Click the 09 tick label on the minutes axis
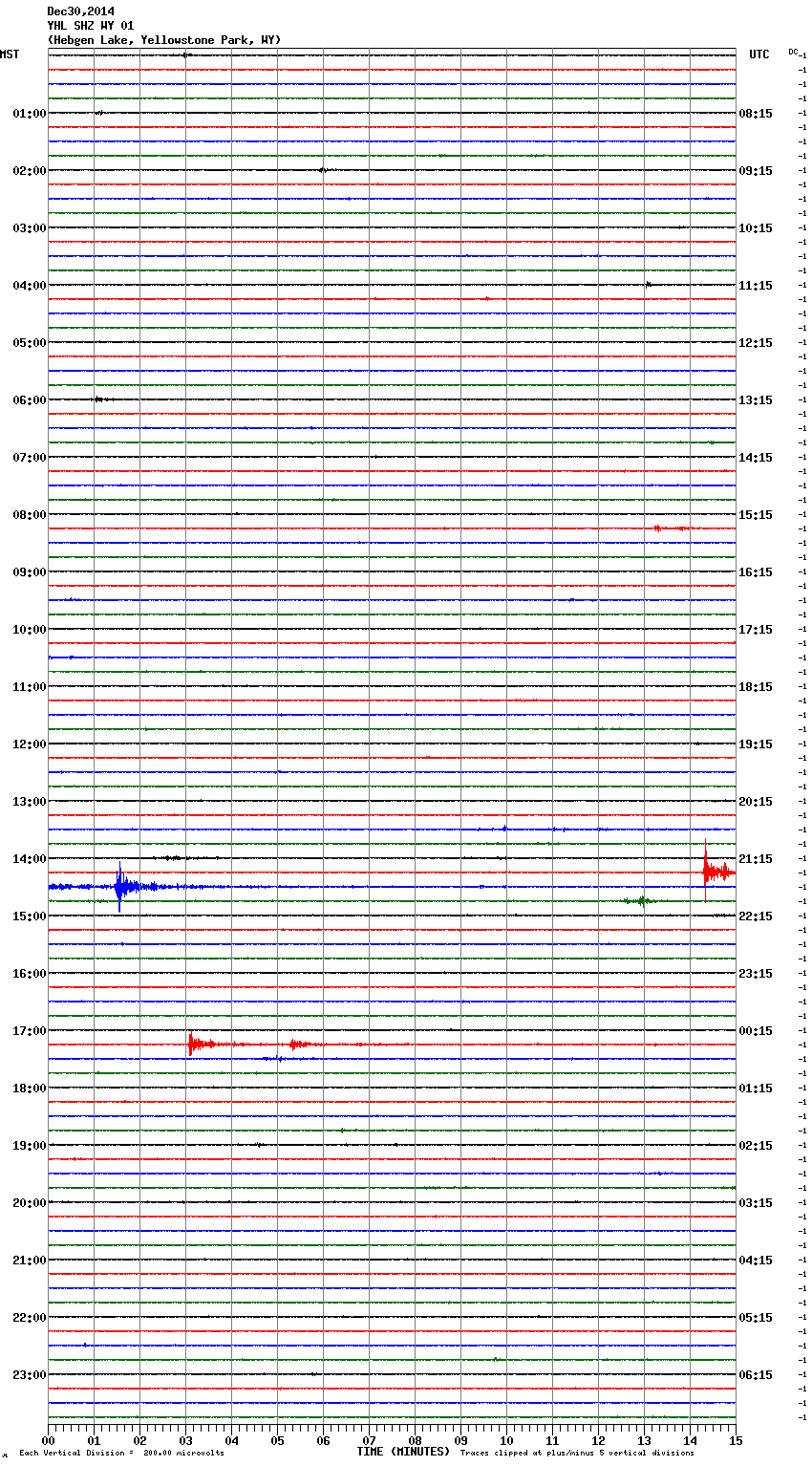Screen dimensions: 812x1466 [460, 1440]
